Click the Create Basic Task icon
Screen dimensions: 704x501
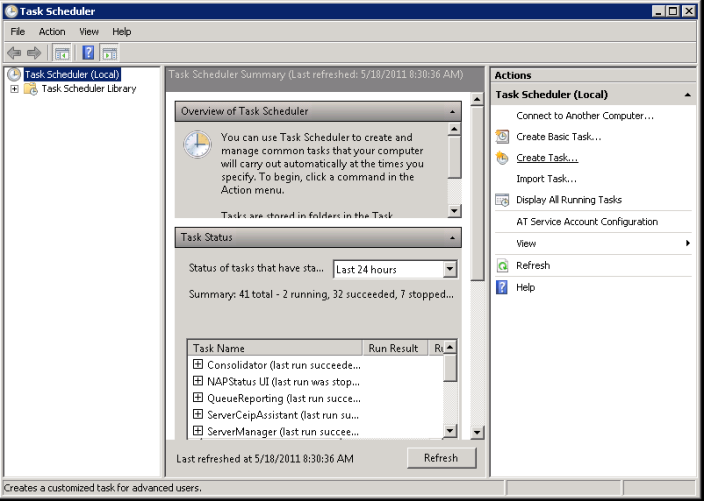click(x=503, y=136)
